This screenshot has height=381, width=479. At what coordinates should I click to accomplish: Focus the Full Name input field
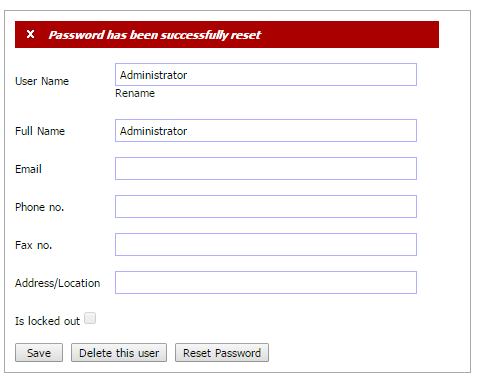[266, 131]
